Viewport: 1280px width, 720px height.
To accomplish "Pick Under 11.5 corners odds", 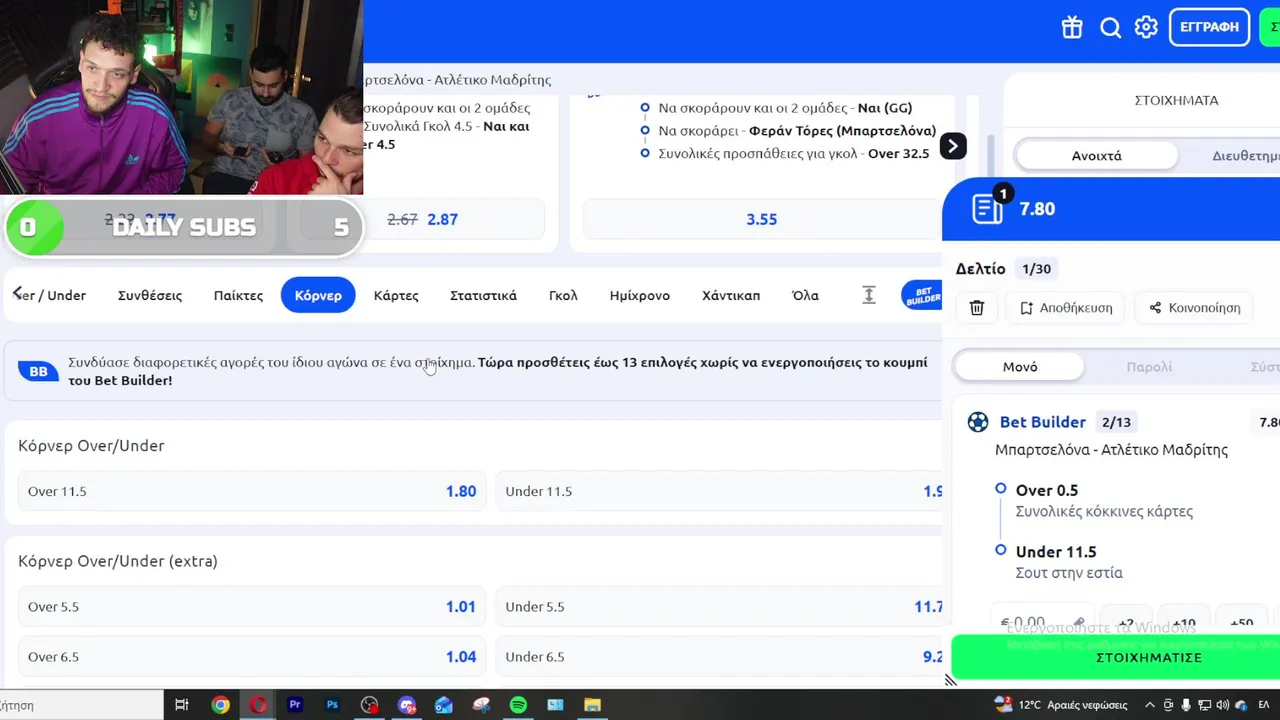I will [720, 491].
